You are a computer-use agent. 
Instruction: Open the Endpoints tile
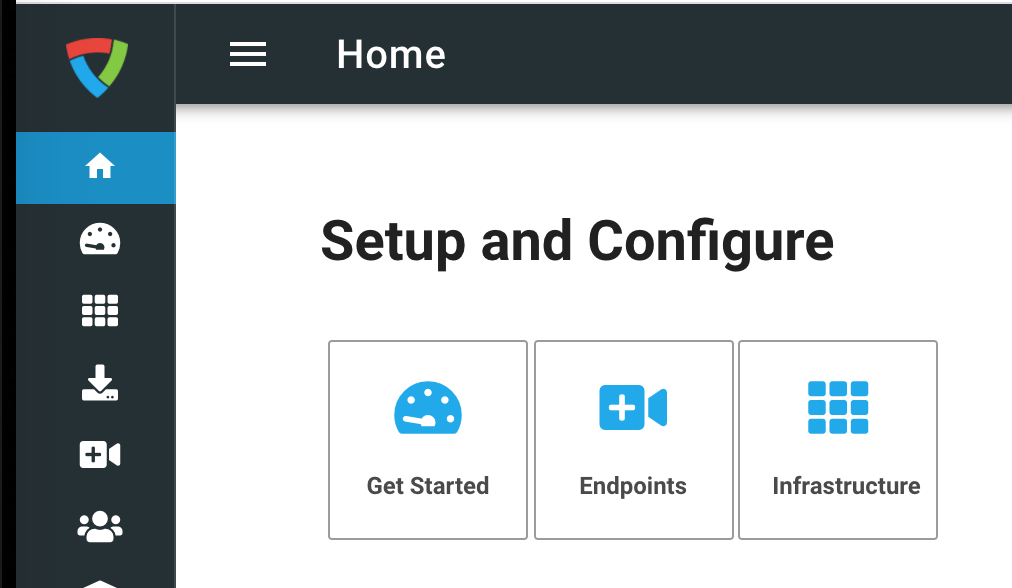pos(634,440)
